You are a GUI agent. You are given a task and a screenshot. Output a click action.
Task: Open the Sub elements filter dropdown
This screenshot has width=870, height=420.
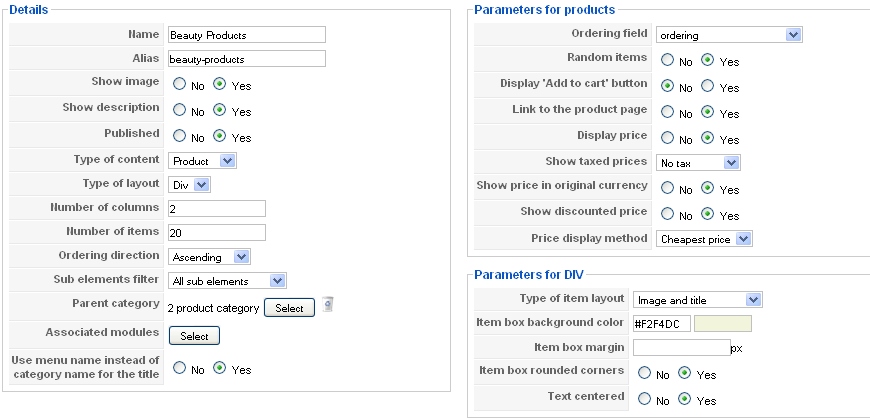click(x=227, y=281)
